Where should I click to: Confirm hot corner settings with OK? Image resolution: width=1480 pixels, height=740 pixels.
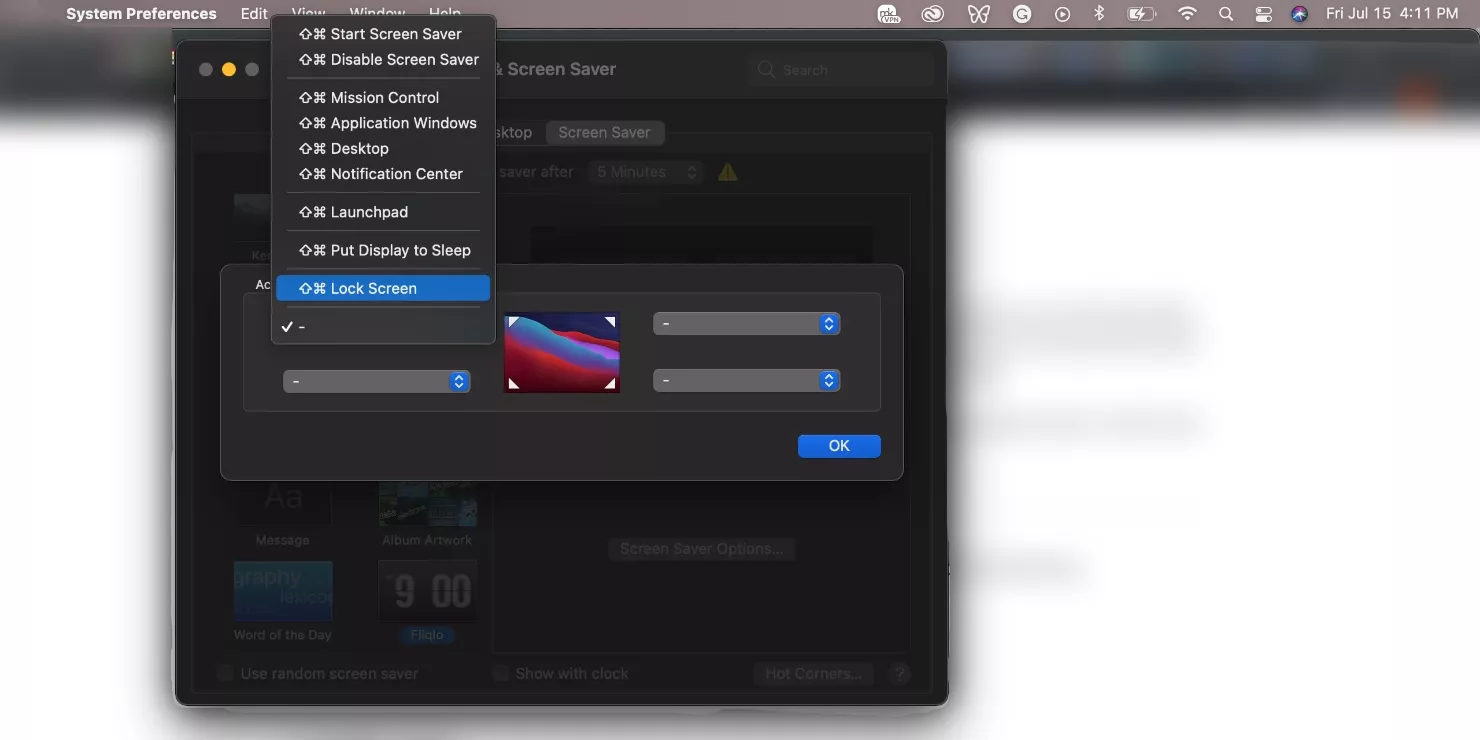tap(839, 446)
